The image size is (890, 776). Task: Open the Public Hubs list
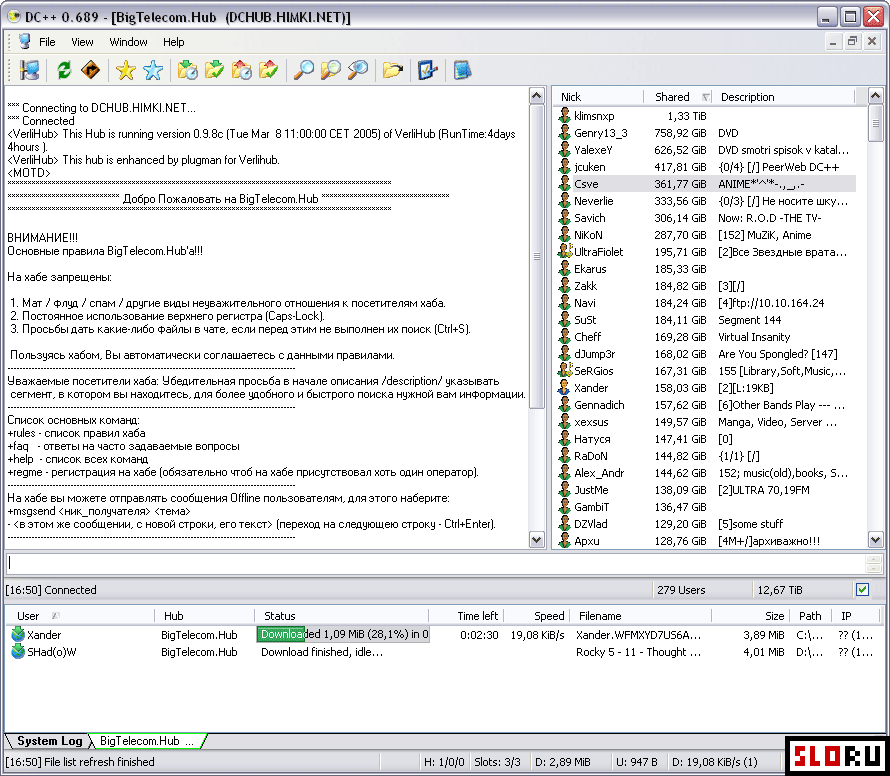coord(30,70)
